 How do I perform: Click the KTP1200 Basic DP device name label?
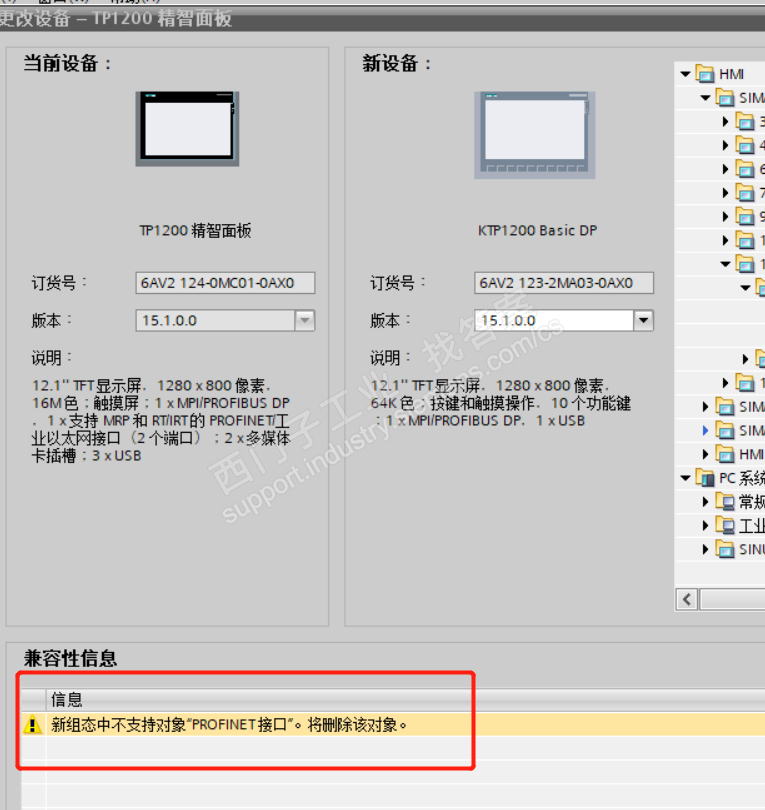[x=538, y=230]
